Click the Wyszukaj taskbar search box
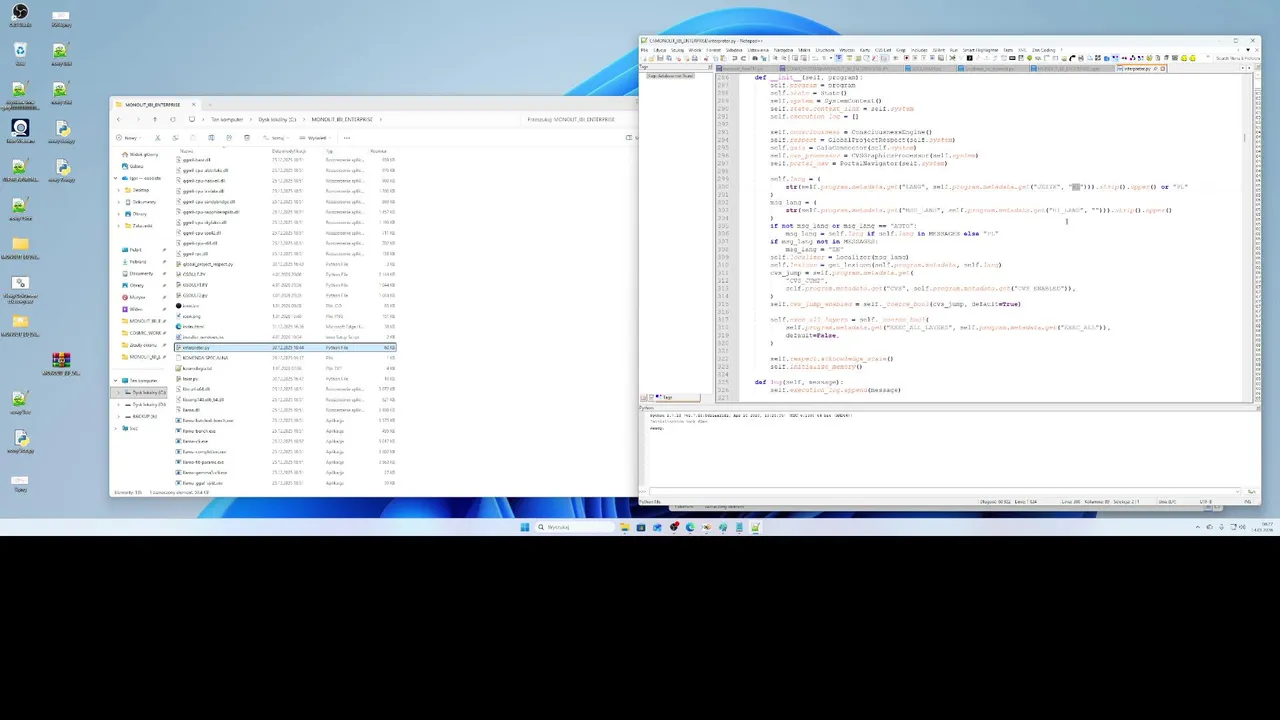This screenshot has height=720, width=1280. click(575, 527)
